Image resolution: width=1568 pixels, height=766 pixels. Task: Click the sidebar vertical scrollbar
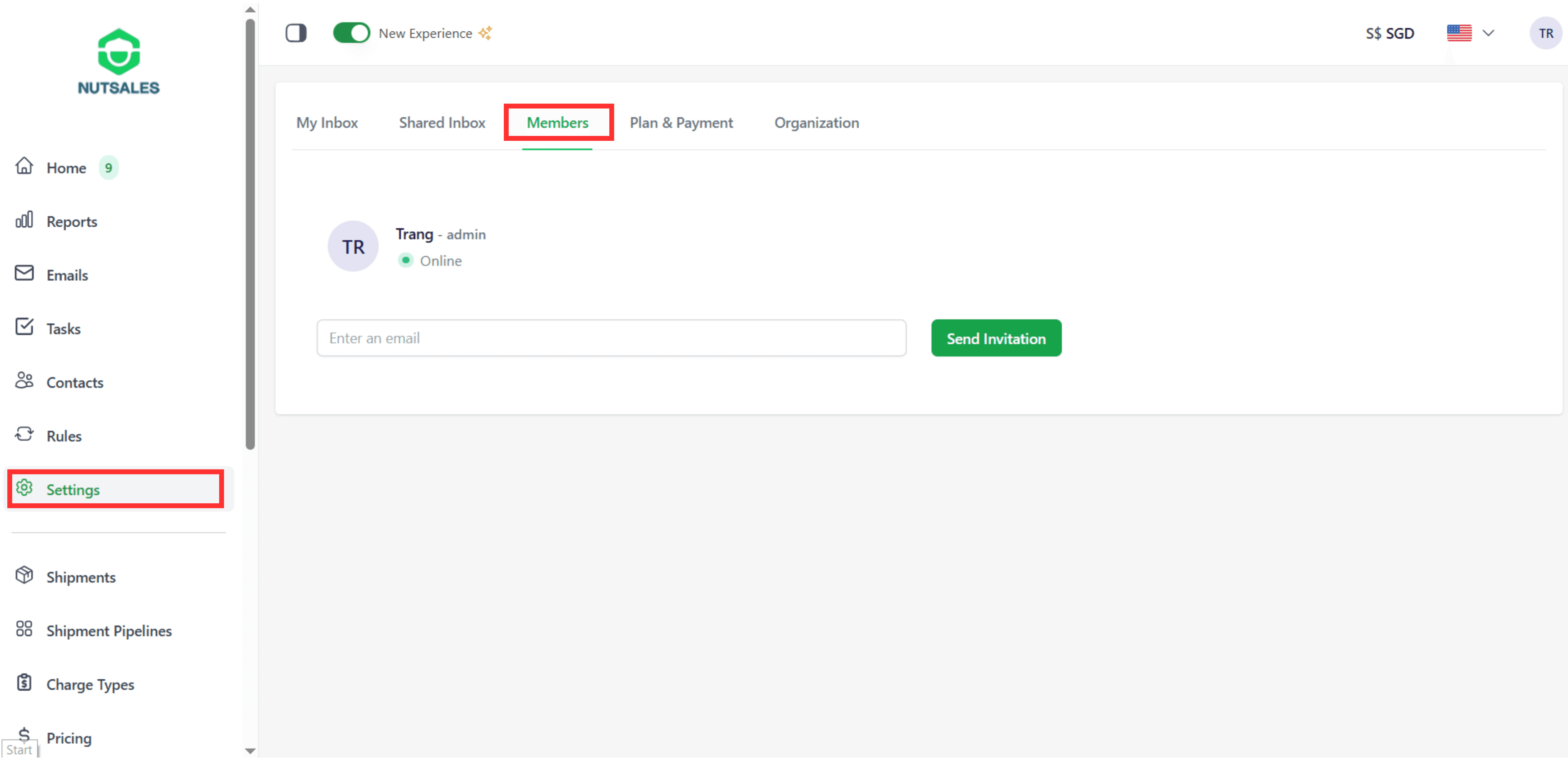[x=250, y=235]
